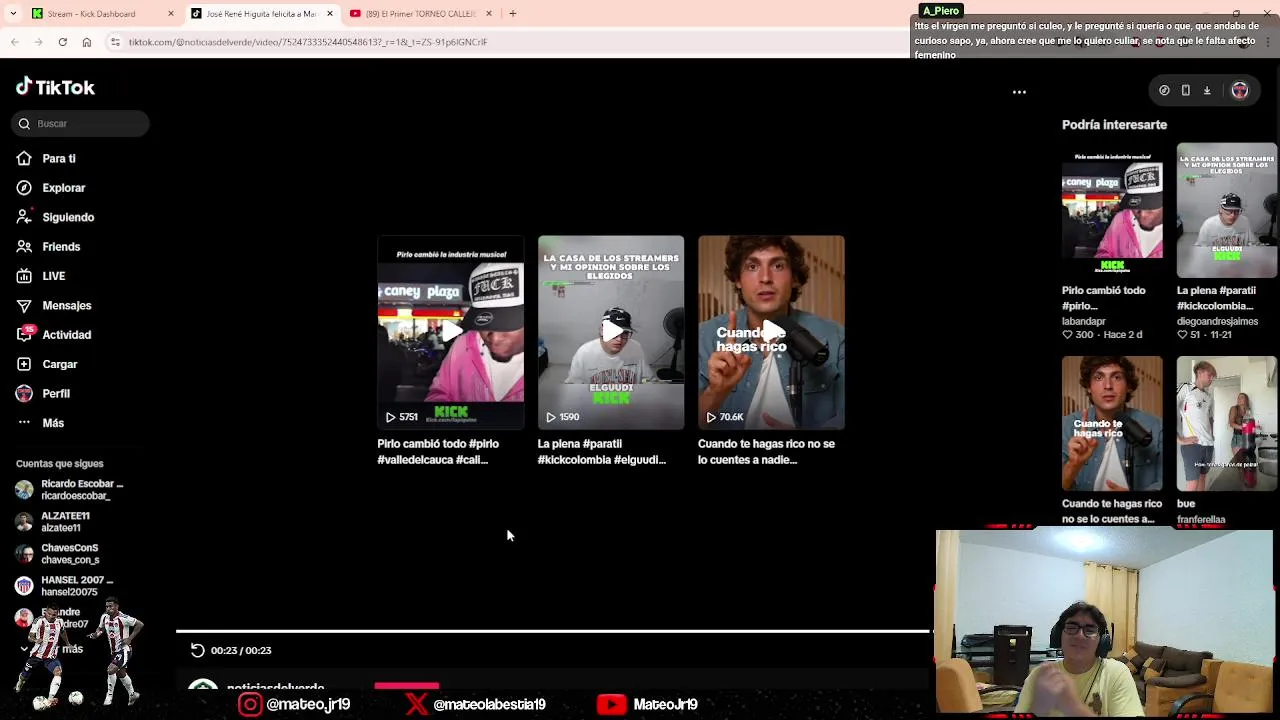Screen dimensions: 1280x720
Task: Open Ricardo Escobar followed account
Action: point(70,489)
